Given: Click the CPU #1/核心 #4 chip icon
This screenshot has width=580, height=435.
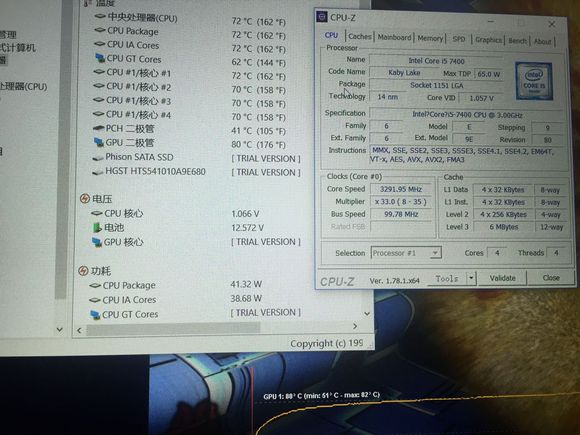Looking at the screenshot, I should (99, 114).
